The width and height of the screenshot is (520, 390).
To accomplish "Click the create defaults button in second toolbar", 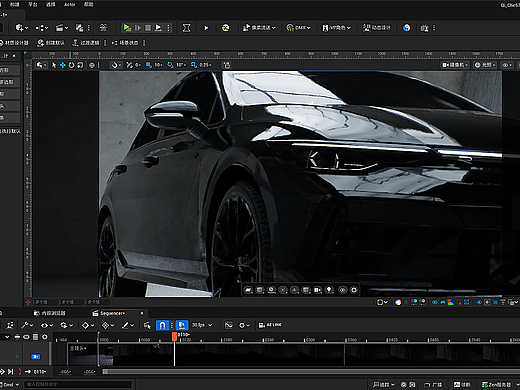I will (x=51, y=43).
